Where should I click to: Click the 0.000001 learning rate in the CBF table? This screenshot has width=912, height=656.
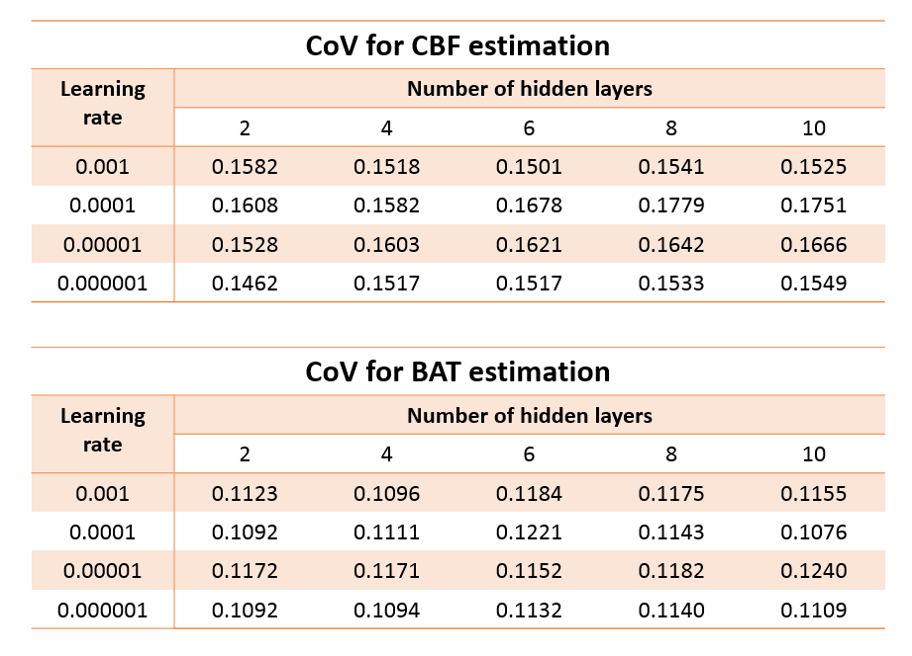(x=103, y=283)
